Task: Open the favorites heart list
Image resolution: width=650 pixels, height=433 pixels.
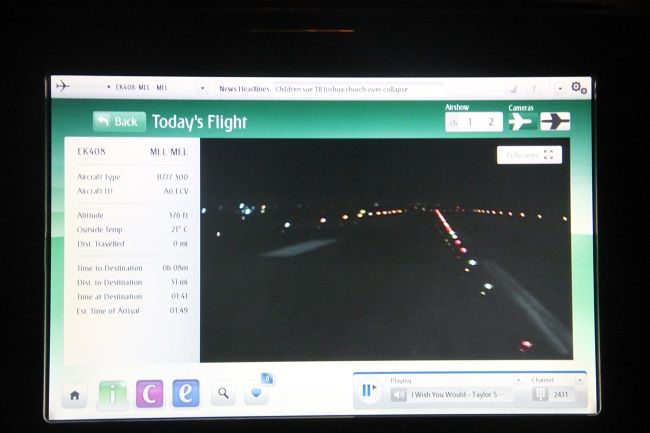Action: (x=256, y=393)
